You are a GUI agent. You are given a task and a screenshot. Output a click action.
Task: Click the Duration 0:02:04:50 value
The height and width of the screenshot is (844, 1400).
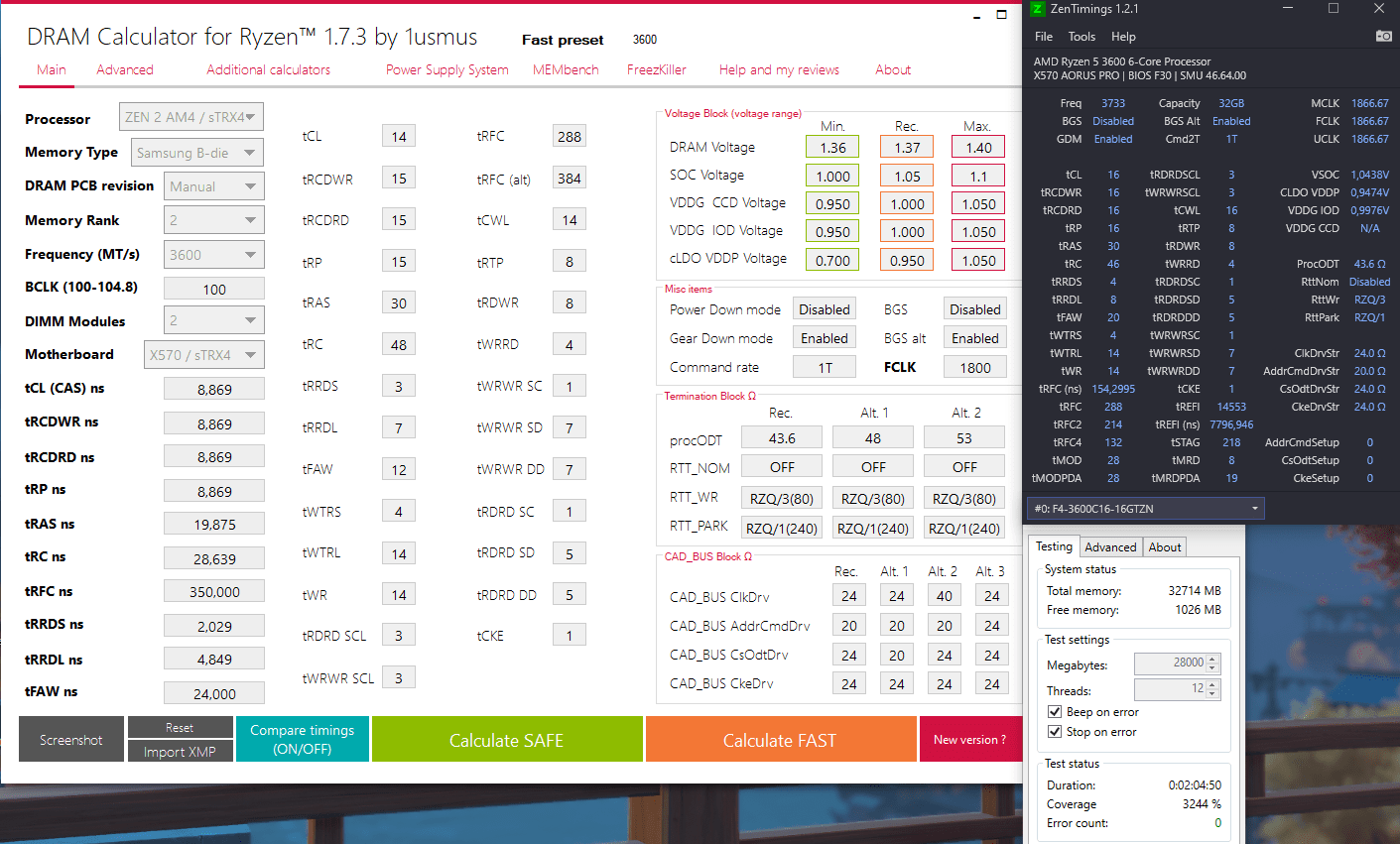pos(1195,784)
